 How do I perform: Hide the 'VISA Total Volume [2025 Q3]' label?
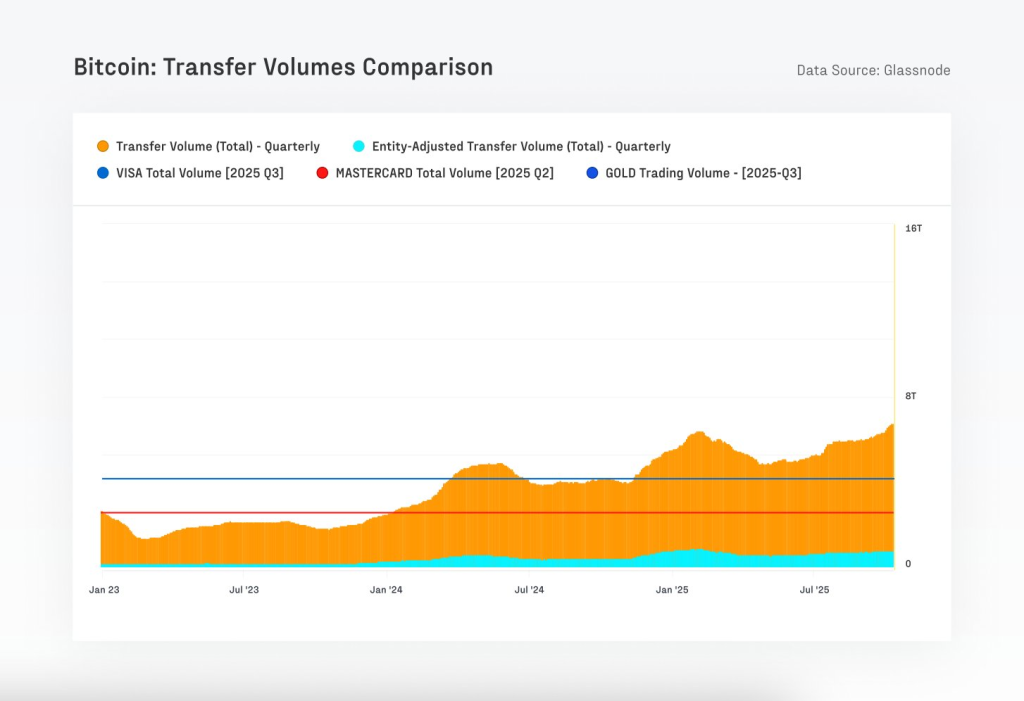199,173
